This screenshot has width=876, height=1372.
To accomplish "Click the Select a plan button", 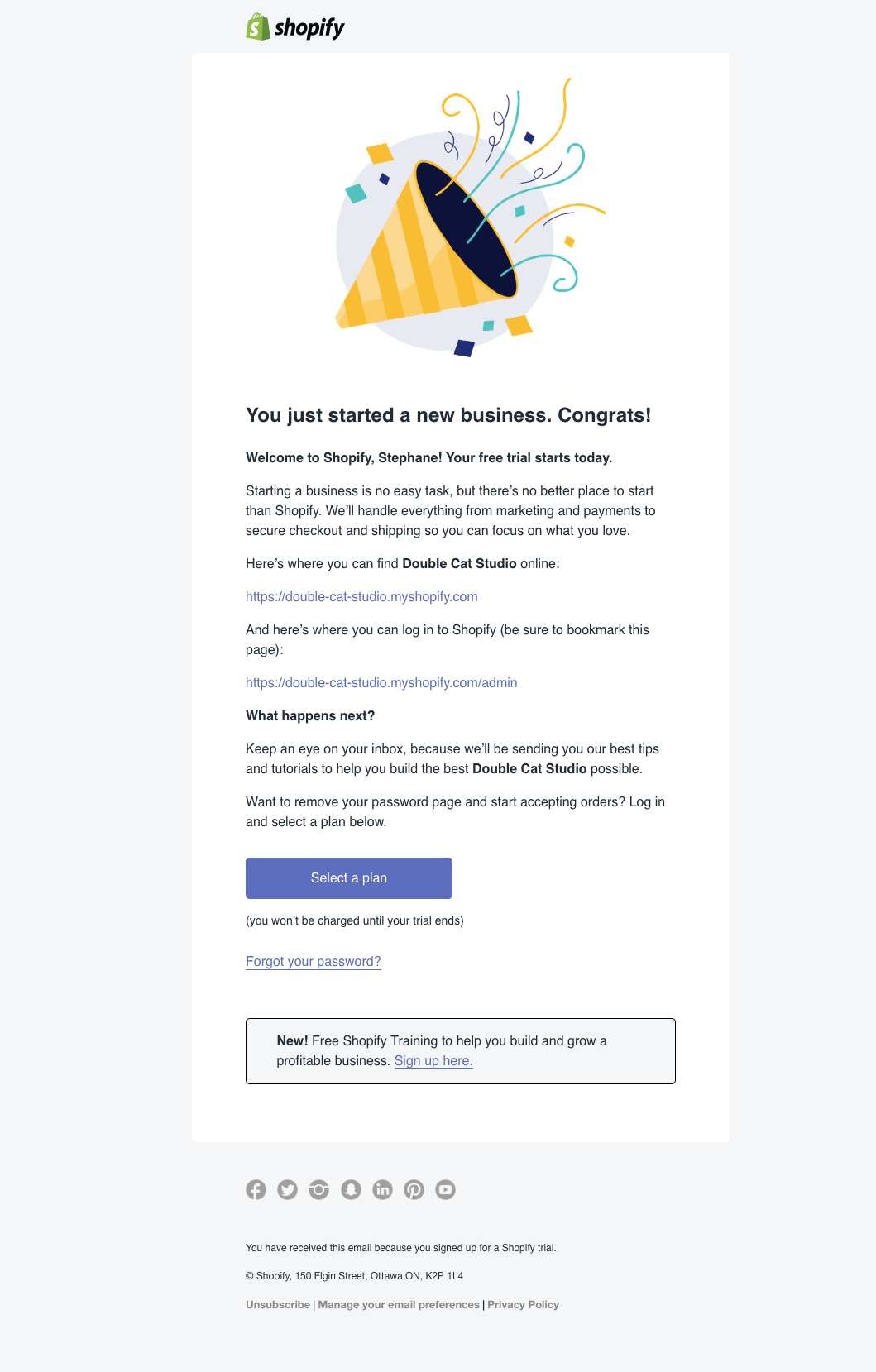I will click(x=349, y=878).
